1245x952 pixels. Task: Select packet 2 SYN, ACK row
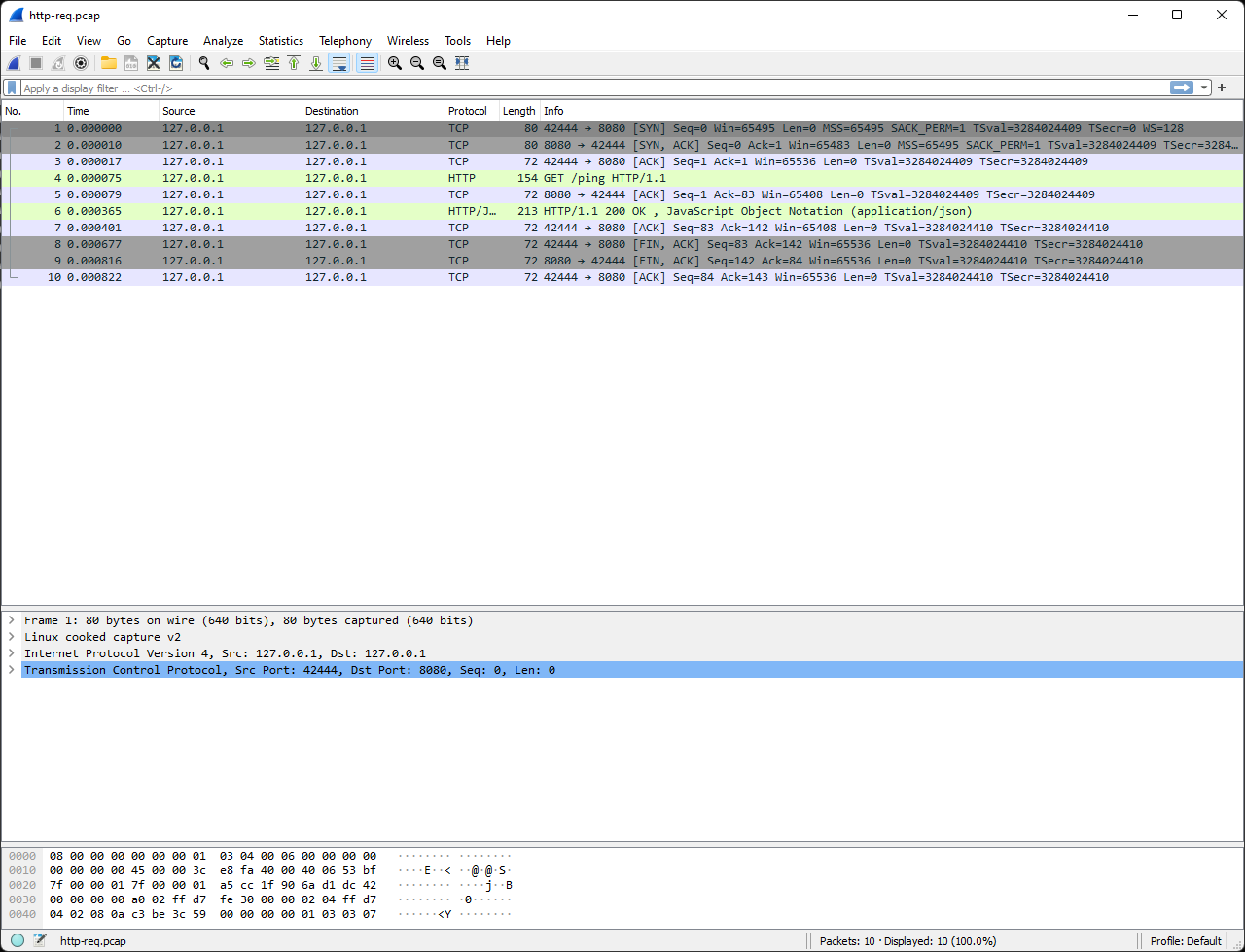622,145
